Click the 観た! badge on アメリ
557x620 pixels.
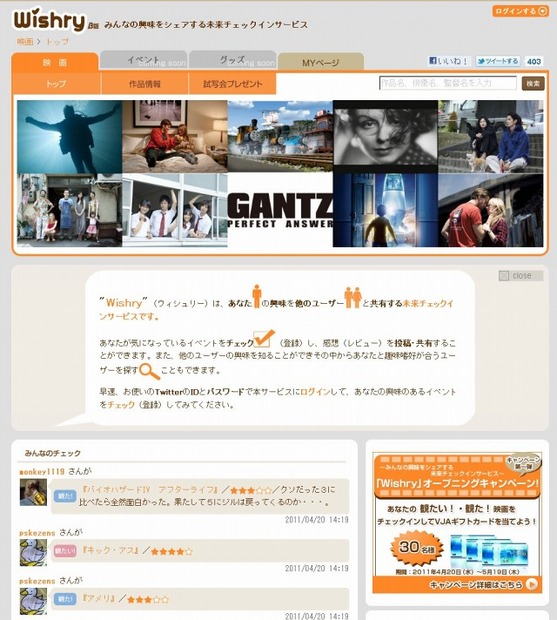point(65,599)
